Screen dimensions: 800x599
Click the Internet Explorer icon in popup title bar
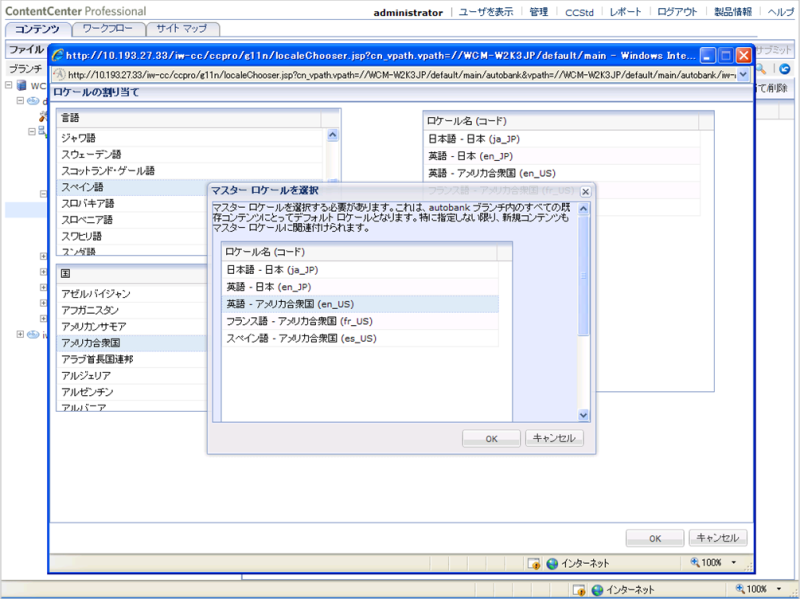click(x=59, y=56)
